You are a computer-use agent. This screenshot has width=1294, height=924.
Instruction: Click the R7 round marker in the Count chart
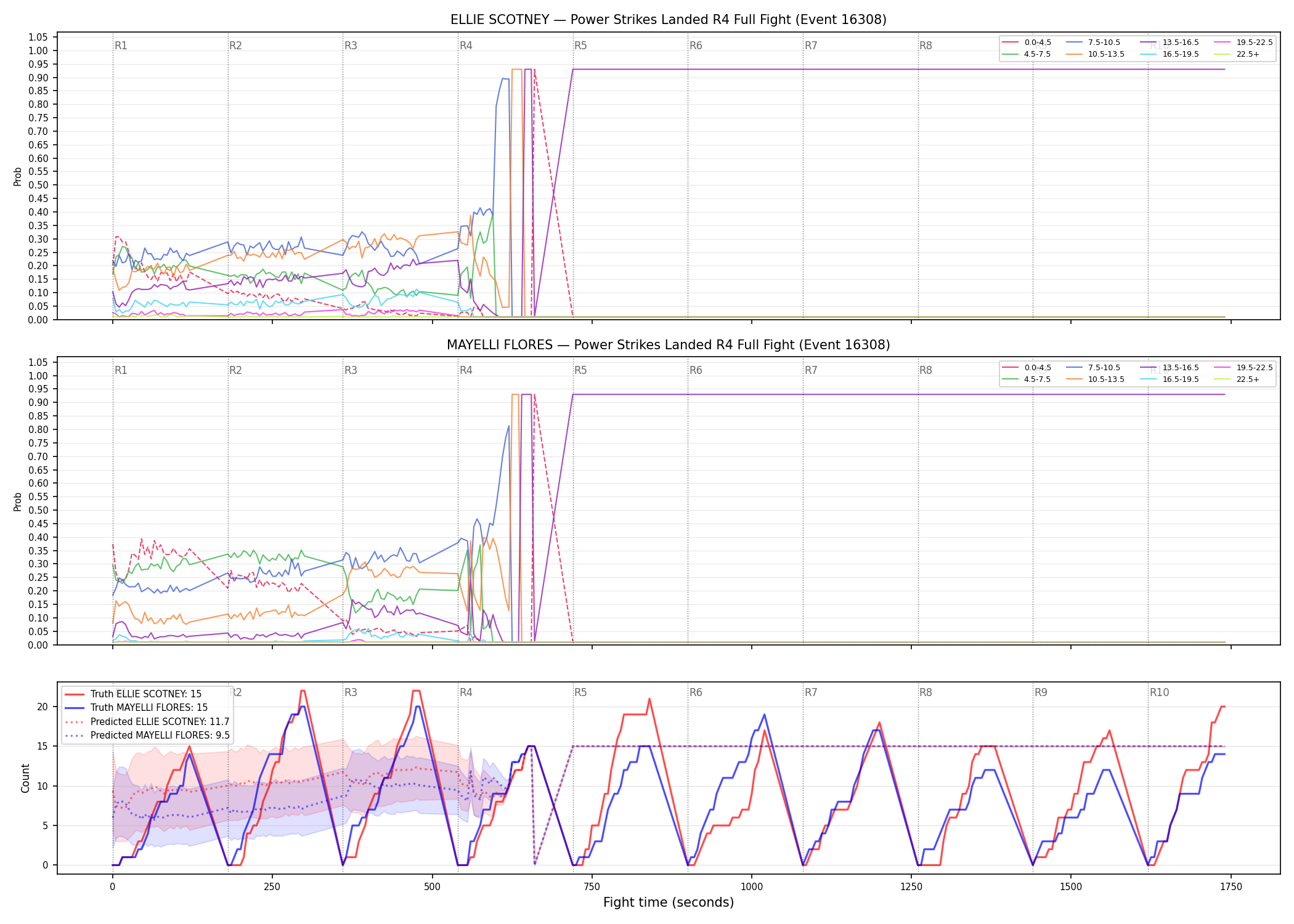pos(811,692)
